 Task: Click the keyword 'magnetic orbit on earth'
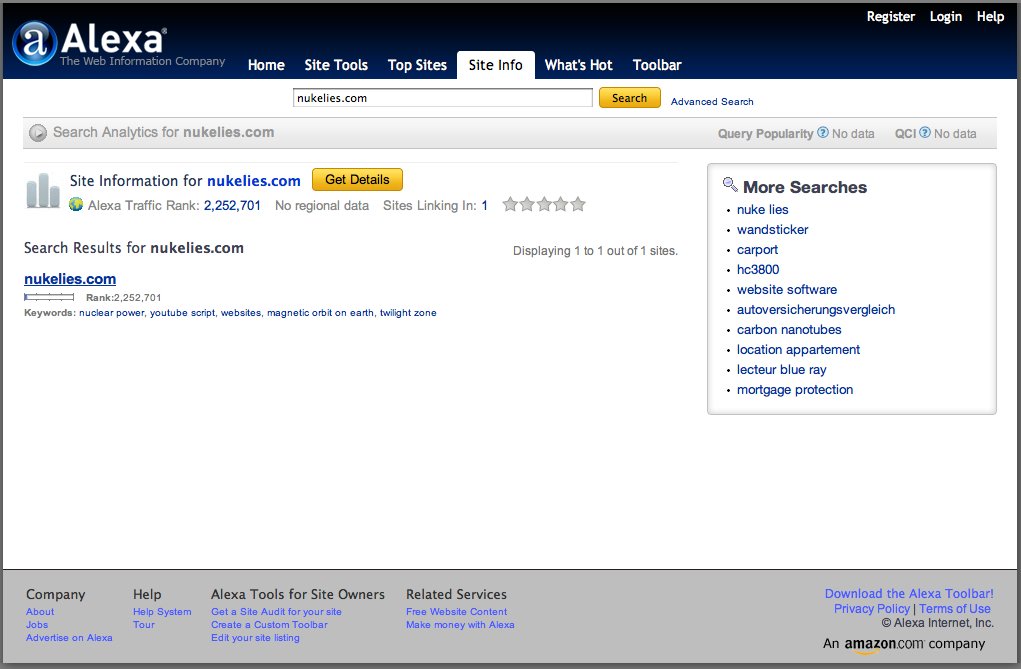pyautogui.click(x=320, y=313)
